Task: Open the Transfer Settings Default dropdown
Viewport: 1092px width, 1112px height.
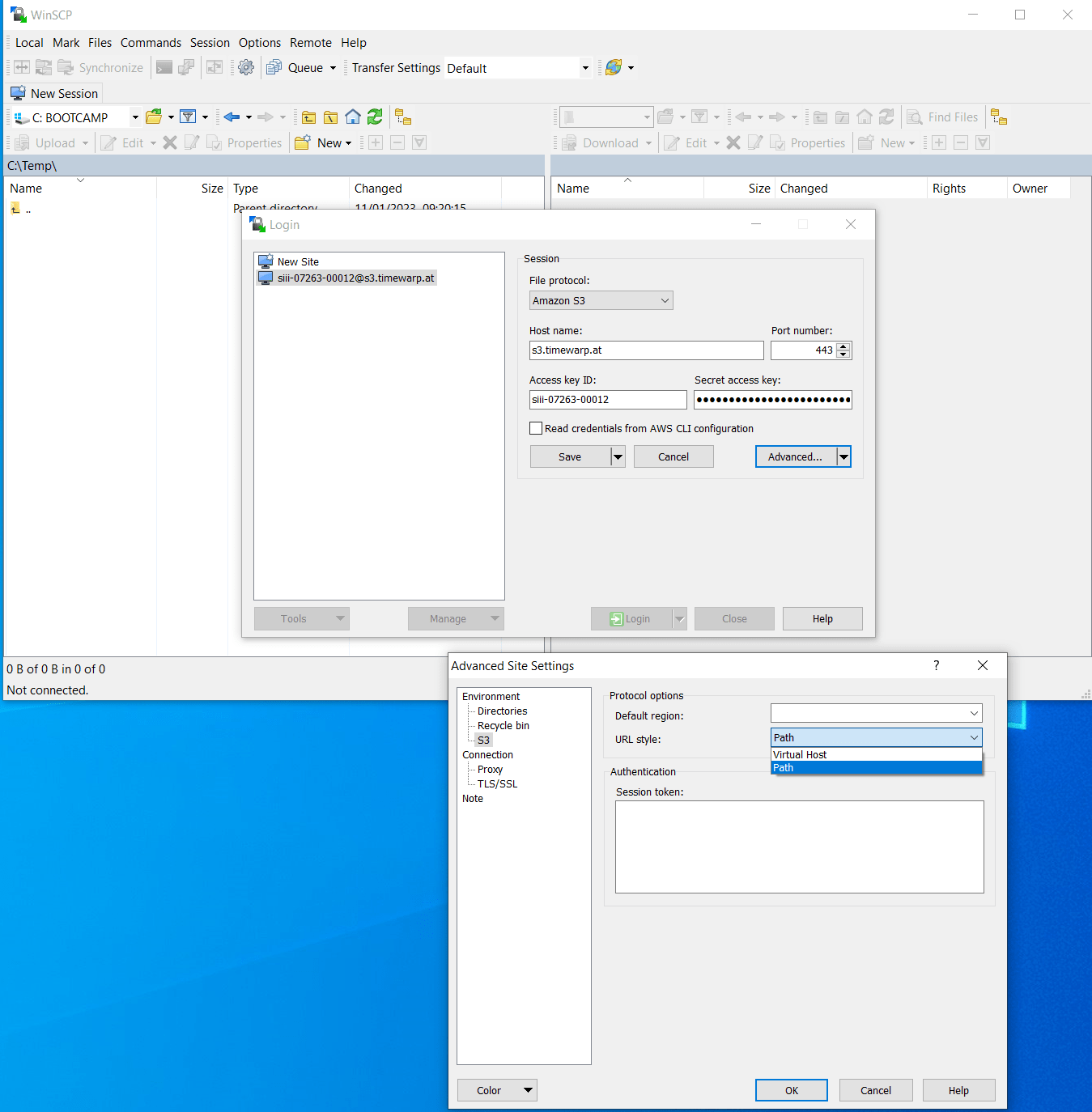Action: (584, 67)
